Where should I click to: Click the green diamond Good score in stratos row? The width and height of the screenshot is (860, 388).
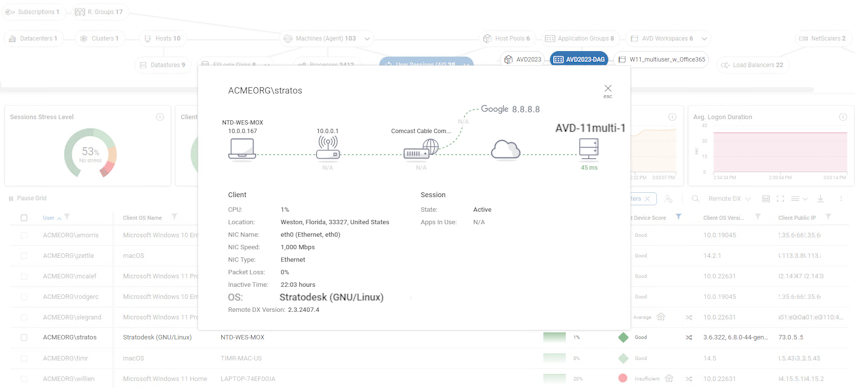coord(623,338)
